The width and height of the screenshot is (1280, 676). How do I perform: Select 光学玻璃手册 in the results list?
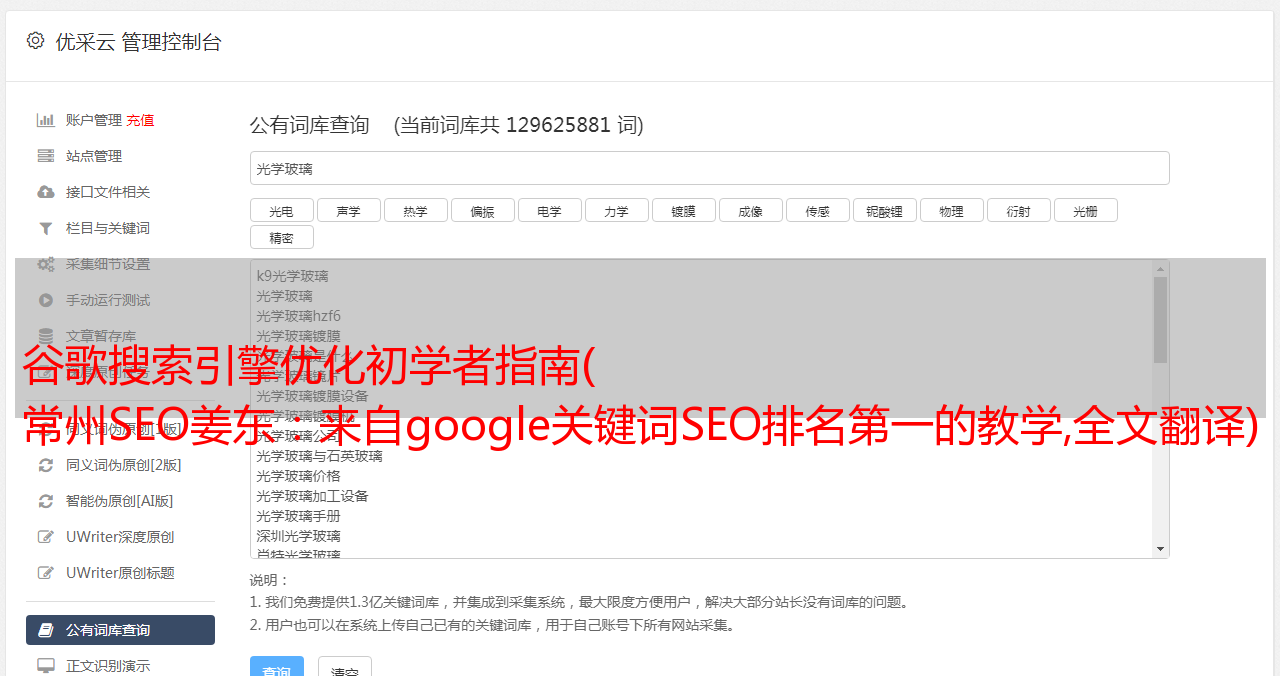[298, 516]
